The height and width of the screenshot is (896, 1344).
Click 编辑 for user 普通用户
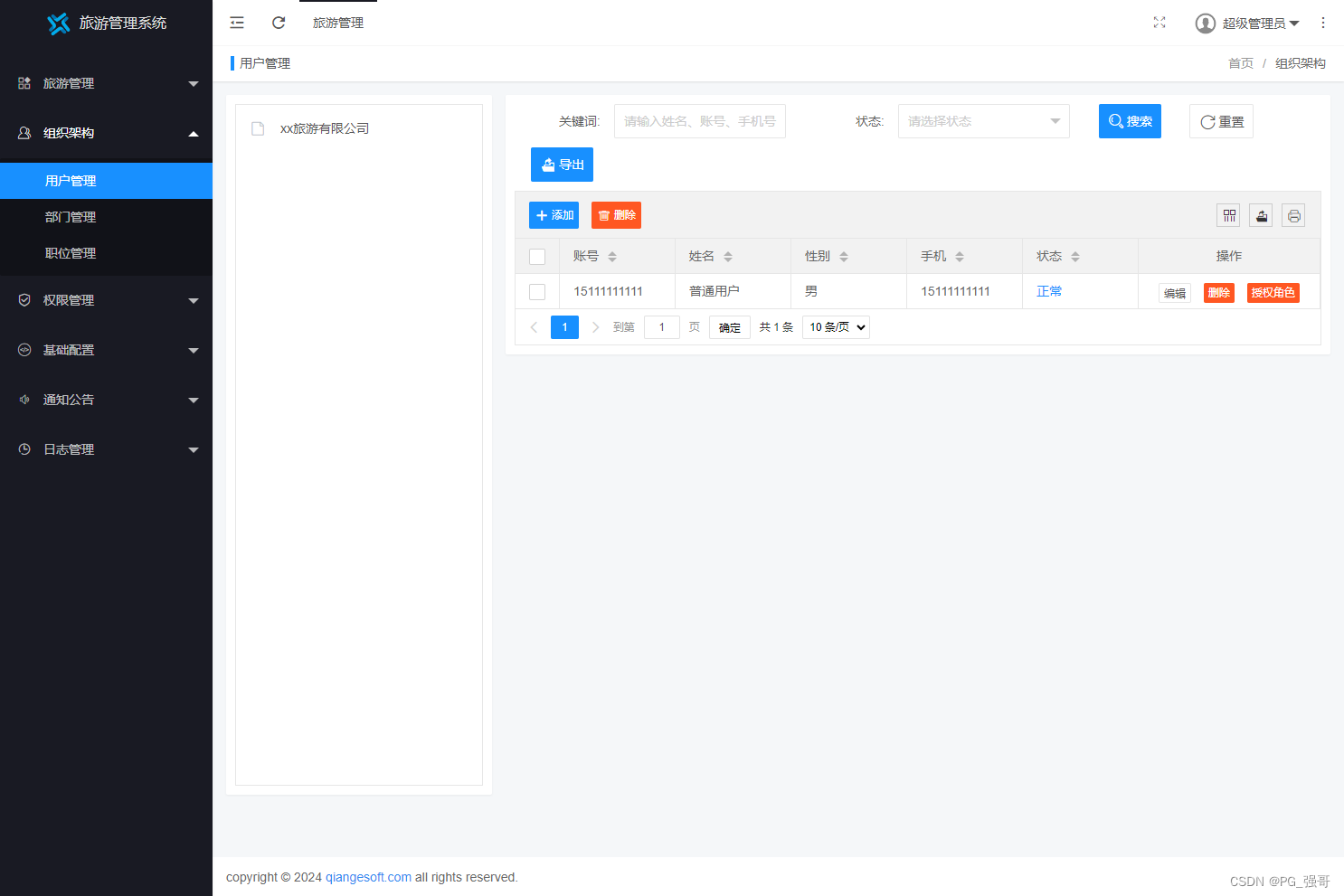click(x=1175, y=293)
